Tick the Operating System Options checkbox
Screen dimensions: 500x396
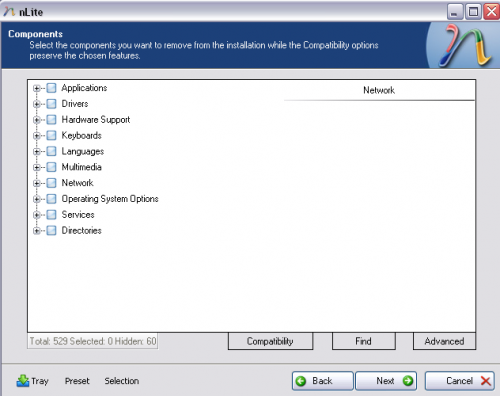pyautogui.click(x=51, y=199)
